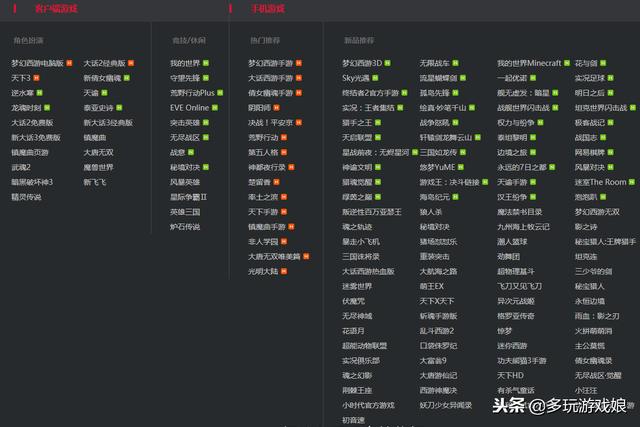Select the 无尽战区·觉醒 entry

[598, 375]
